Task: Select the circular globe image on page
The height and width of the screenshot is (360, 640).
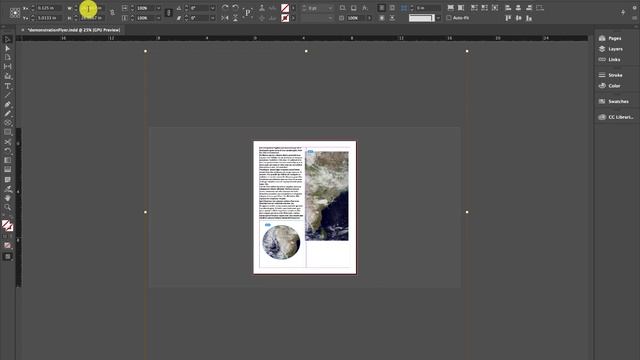Action: click(x=281, y=242)
